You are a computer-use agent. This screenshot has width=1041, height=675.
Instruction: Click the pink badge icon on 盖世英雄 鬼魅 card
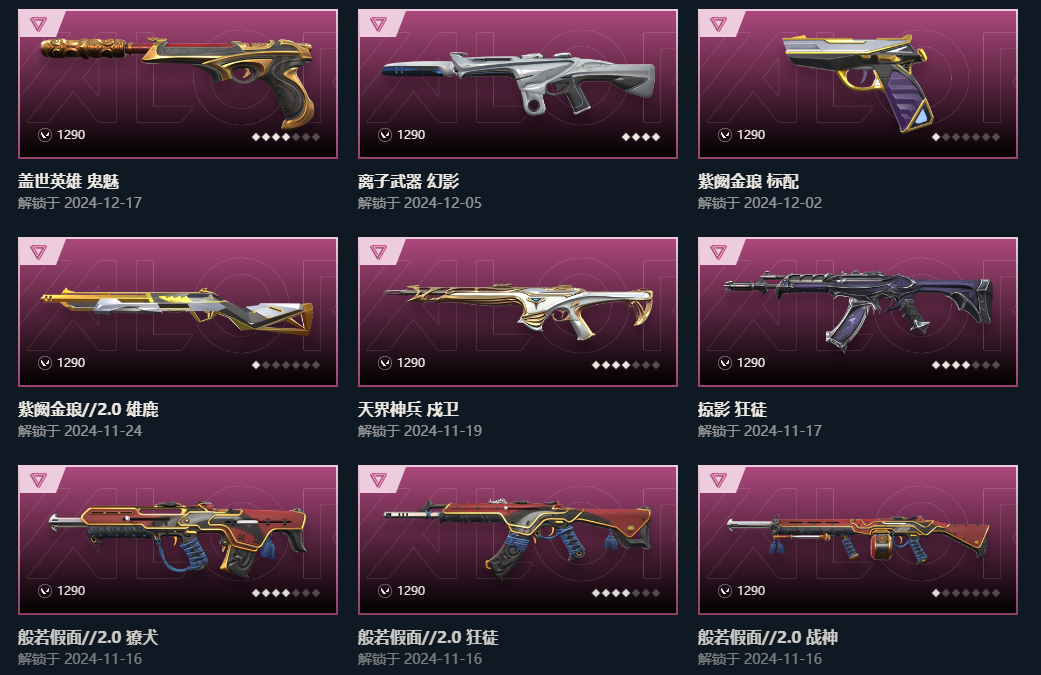coord(39,25)
